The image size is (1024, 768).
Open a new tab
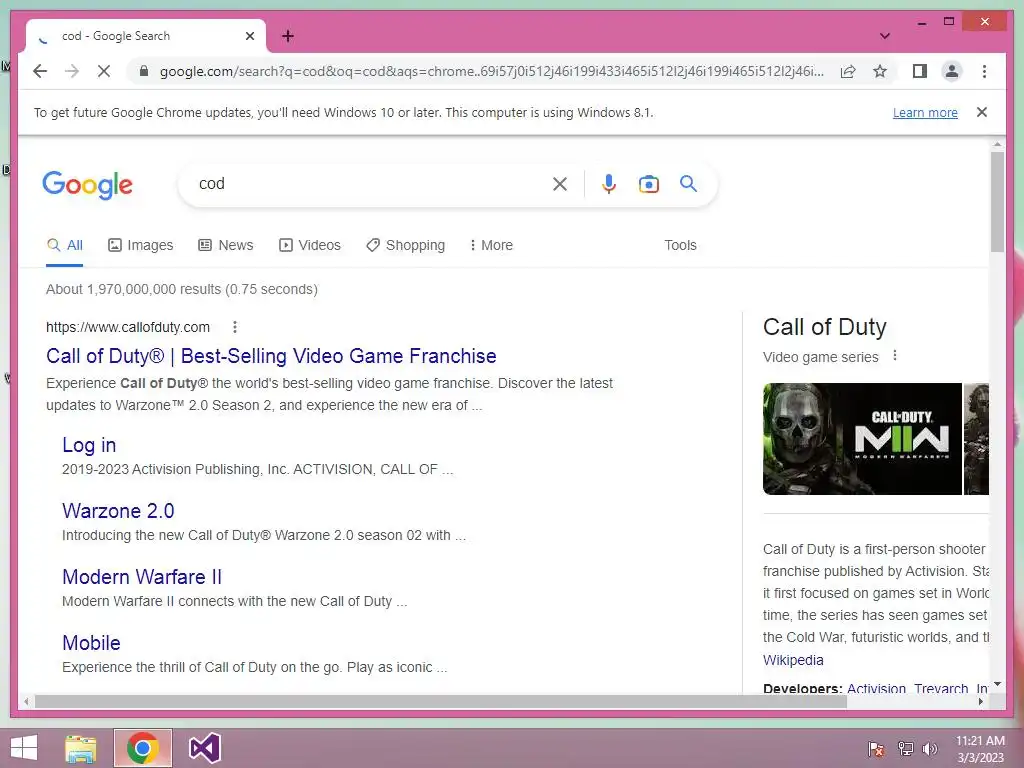[x=288, y=36]
